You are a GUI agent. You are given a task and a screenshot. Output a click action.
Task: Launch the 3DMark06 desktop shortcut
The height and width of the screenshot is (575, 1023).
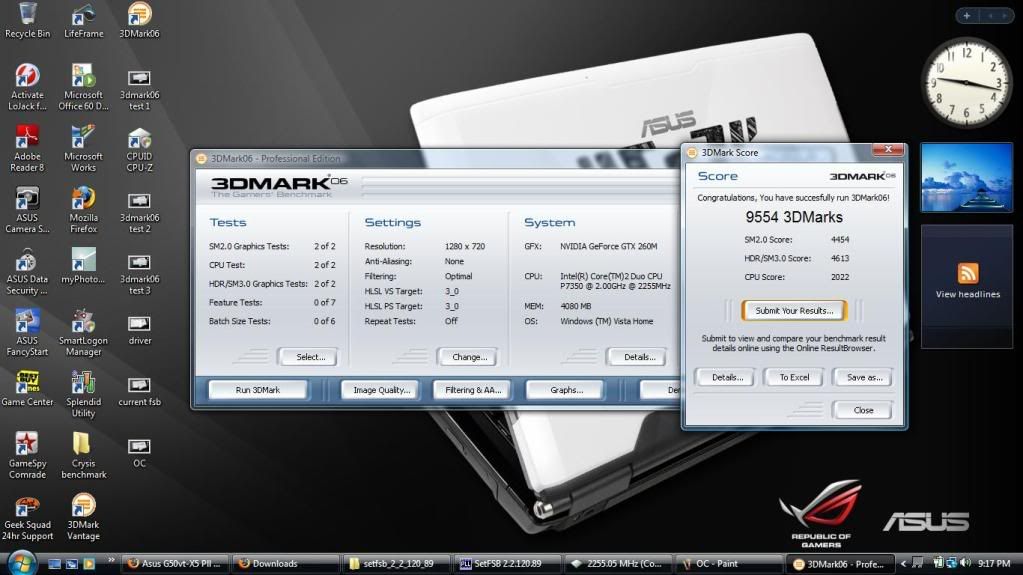coord(139,21)
